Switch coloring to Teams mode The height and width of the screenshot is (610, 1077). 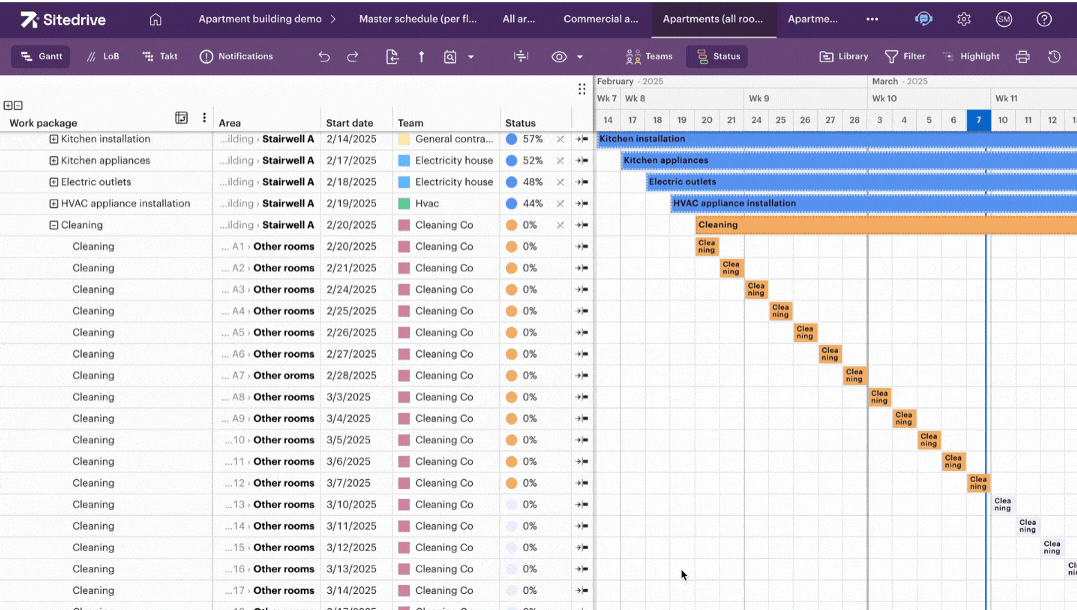[648, 56]
